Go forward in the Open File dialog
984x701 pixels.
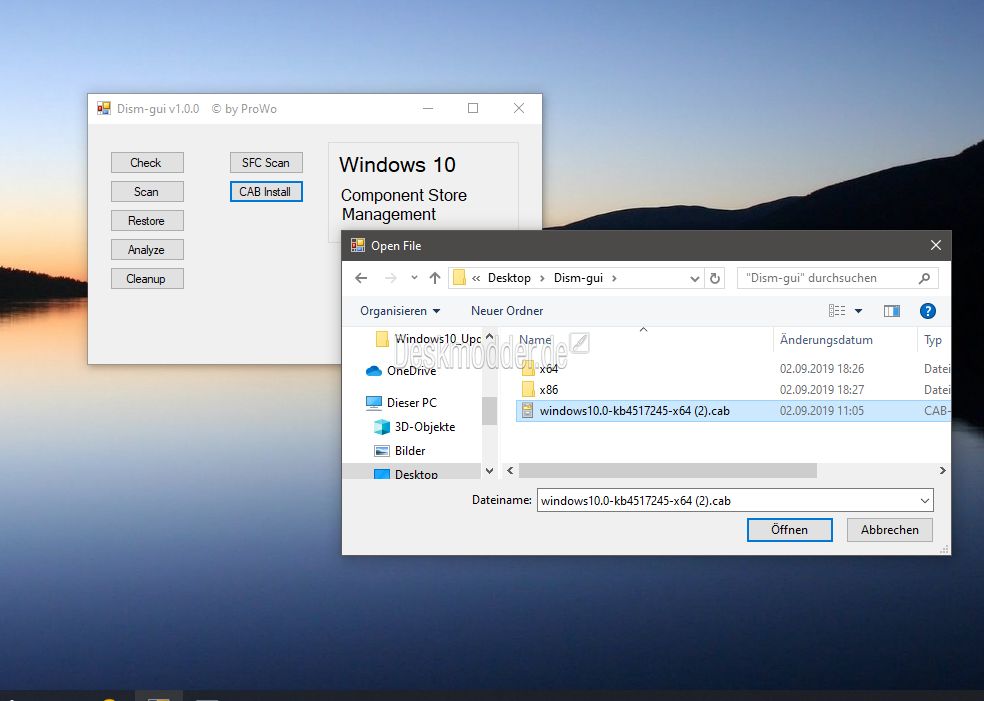[390, 278]
